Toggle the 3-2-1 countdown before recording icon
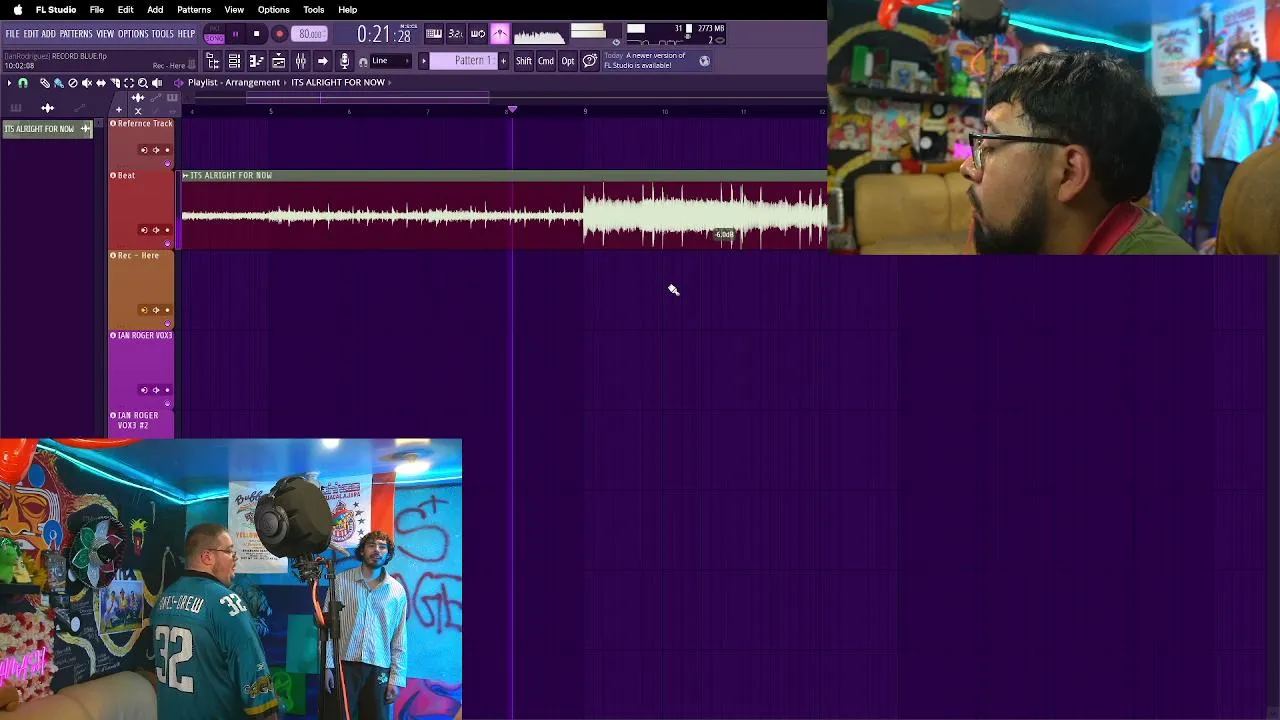Image resolution: width=1280 pixels, height=720 pixels. coord(456,34)
